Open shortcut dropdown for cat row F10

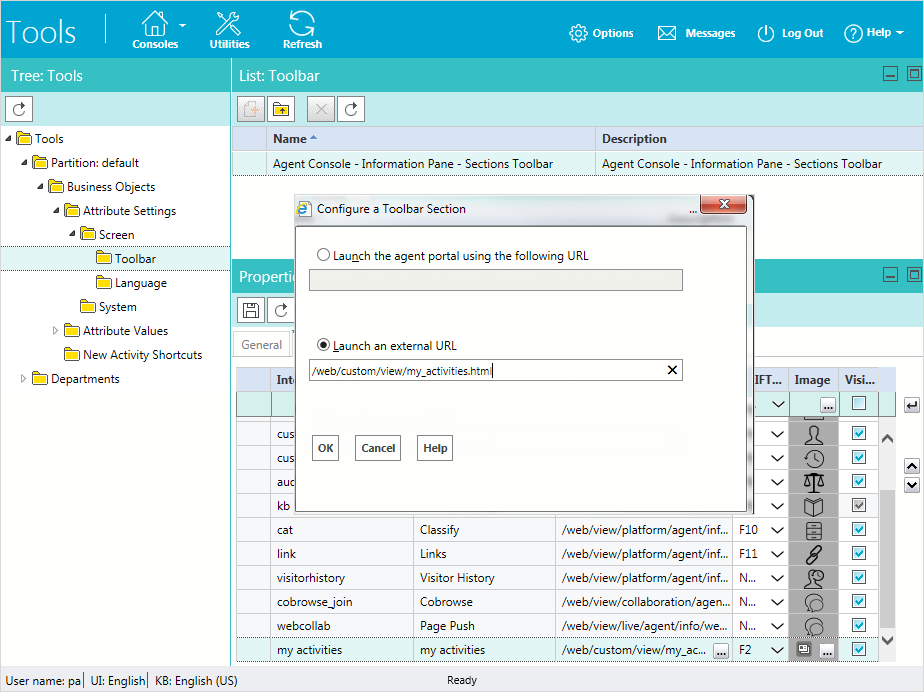(x=777, y=530)
